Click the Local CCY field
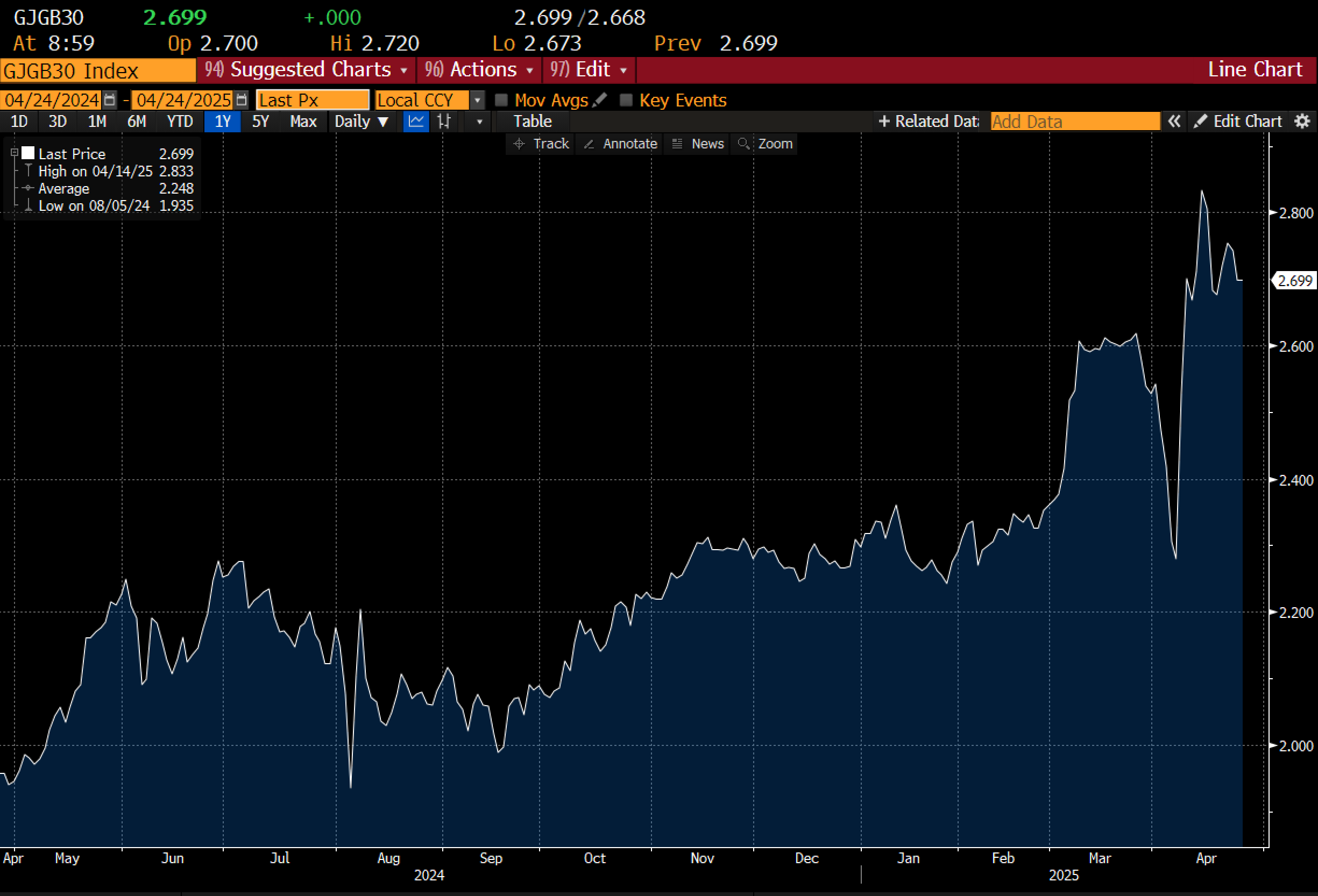 point(422,100)
